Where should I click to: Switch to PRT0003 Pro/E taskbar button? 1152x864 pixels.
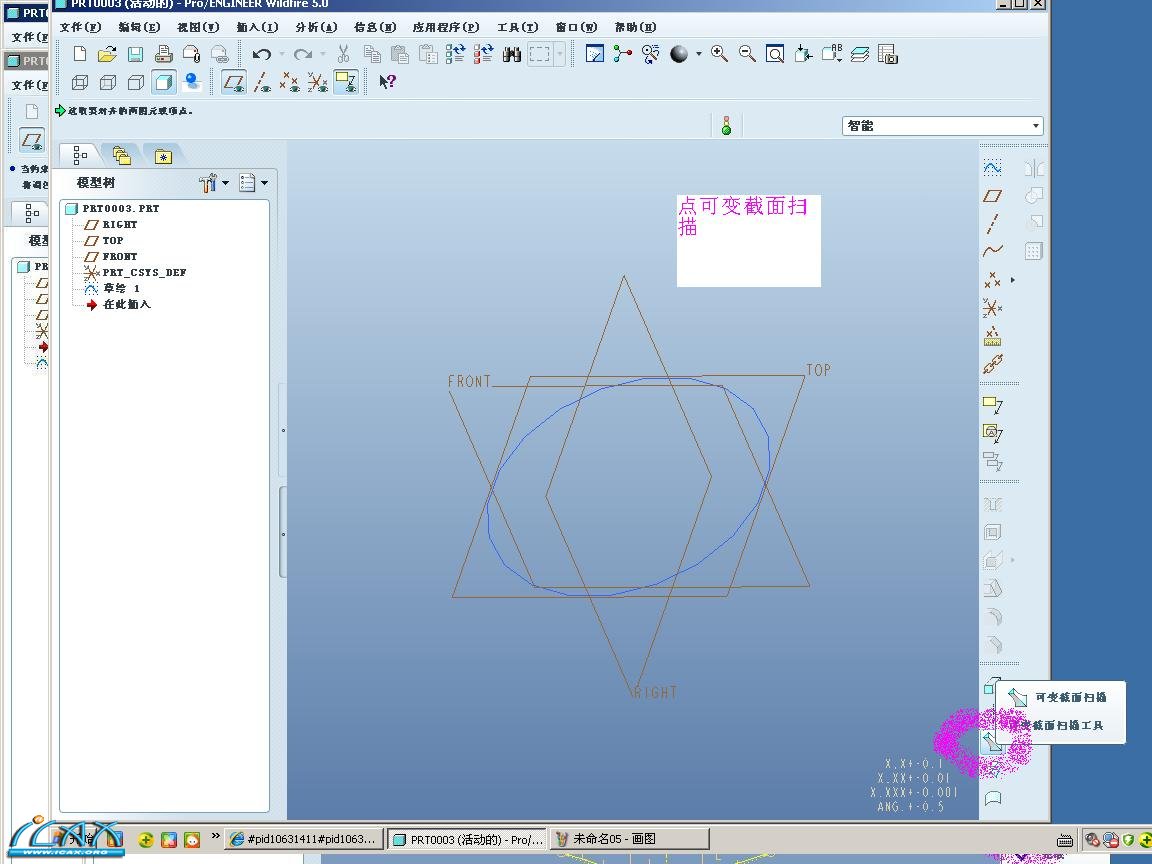pyautogui.click(x=467, y=839)
